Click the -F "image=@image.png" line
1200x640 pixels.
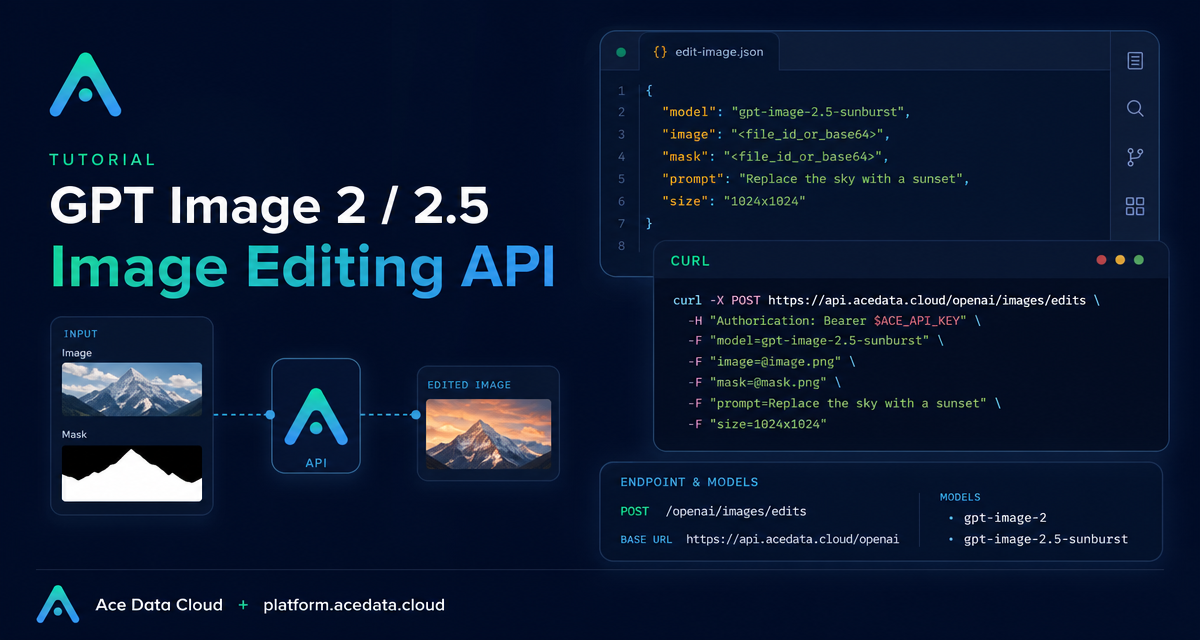tap(772, 361)
